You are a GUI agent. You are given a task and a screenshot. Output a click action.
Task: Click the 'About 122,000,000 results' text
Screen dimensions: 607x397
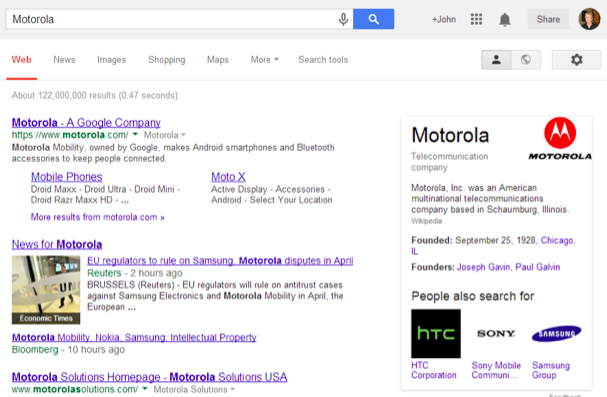tap(94, 95)
